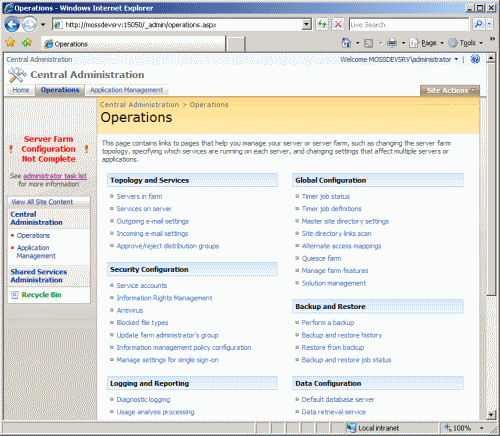Switch to the Home navigation tab
Image resolution: width=500 pixels, height=436 pixels.
click(21, 90)
